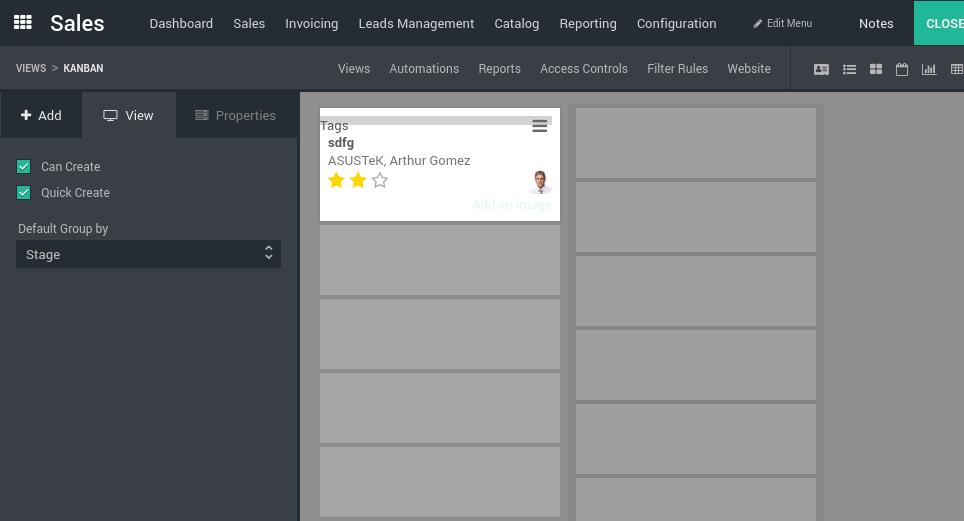Switch to the kanban view icon

(876, 69)
